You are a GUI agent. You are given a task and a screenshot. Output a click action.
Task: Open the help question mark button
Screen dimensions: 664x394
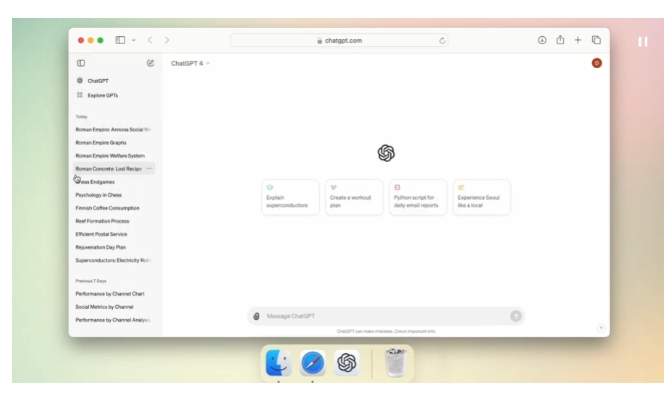pos(601,328)
